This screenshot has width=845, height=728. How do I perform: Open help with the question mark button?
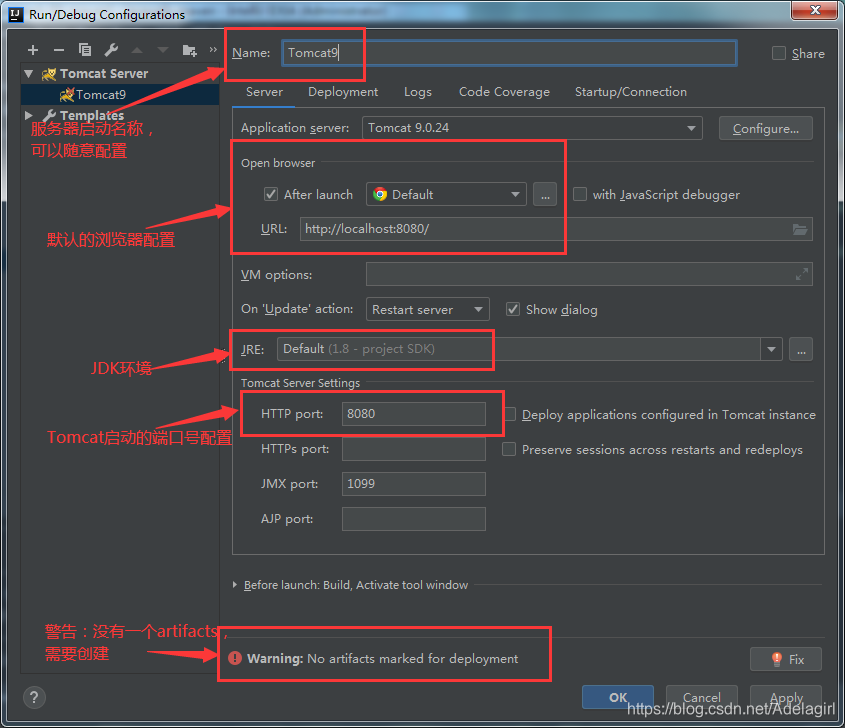pyautogui.click(x=34, y=697)
